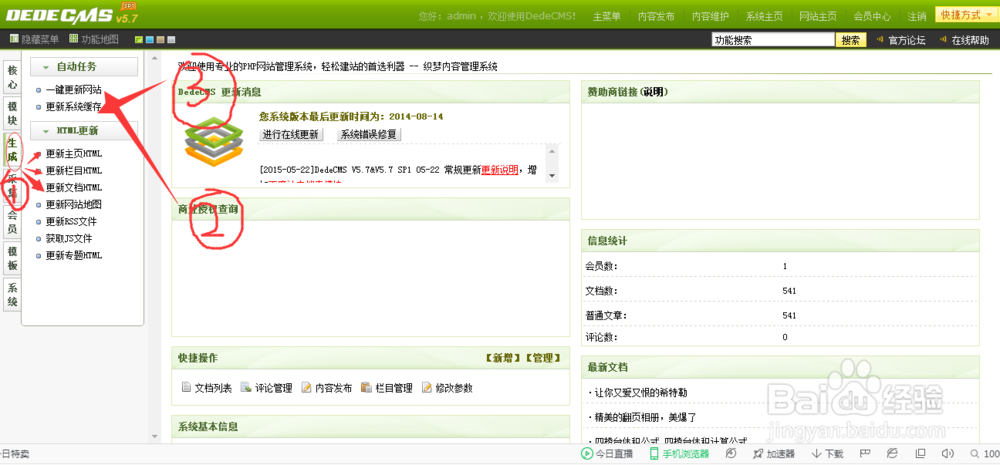Open 内容发布 in top navigation

click(656, 17)
